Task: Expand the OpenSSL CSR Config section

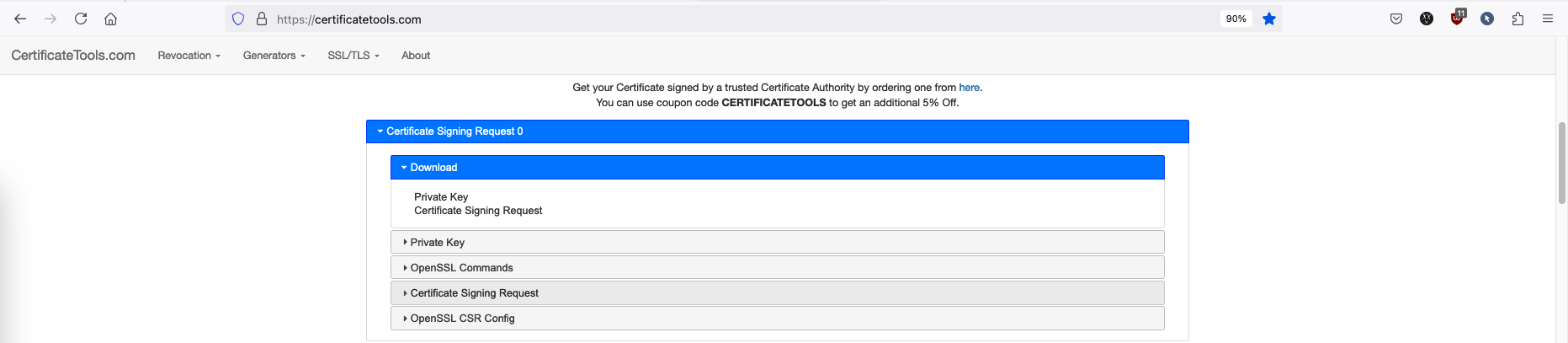Action: pyautogui.click(x=462, y=319)
